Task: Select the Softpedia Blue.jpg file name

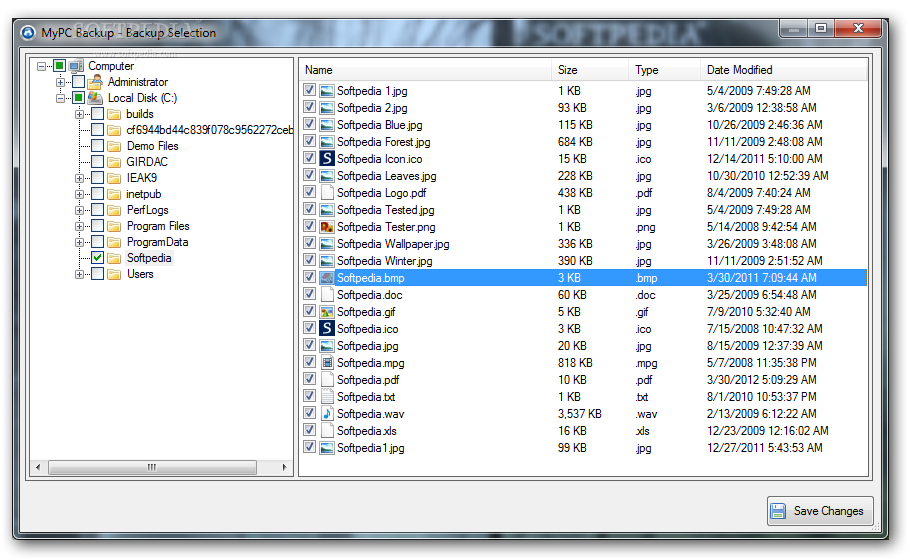Action: point(380,125)
